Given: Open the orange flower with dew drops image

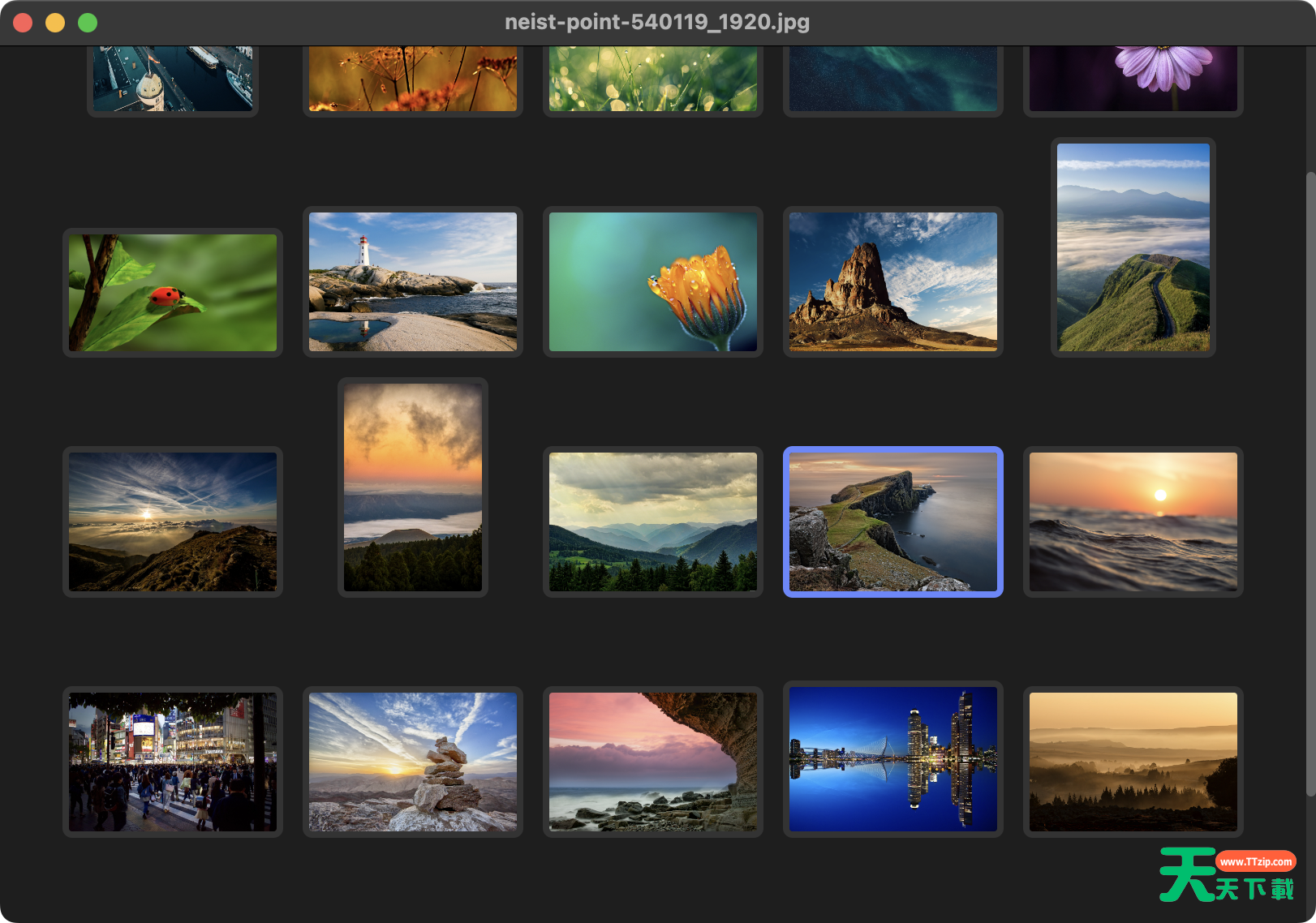Looking at the screenshot, I should [652, 281].
